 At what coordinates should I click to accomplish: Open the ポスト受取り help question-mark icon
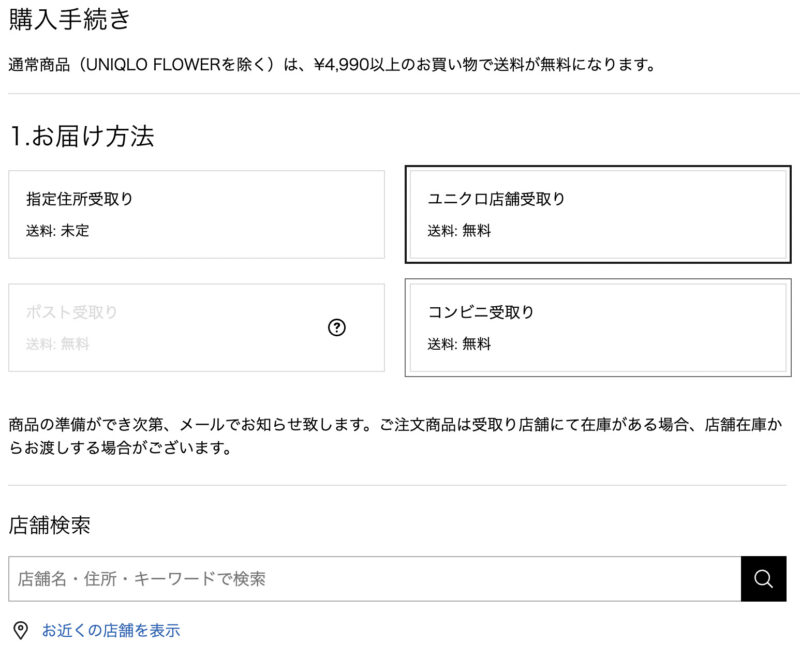(337, 327)
